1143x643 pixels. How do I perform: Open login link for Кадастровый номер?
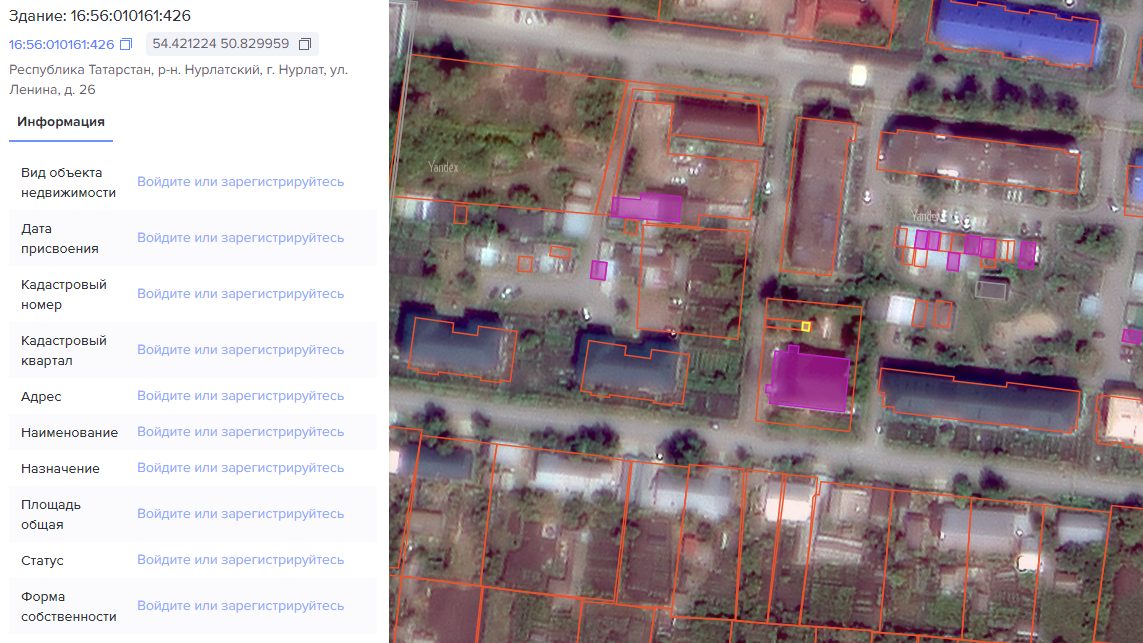[x=241, y=295]
